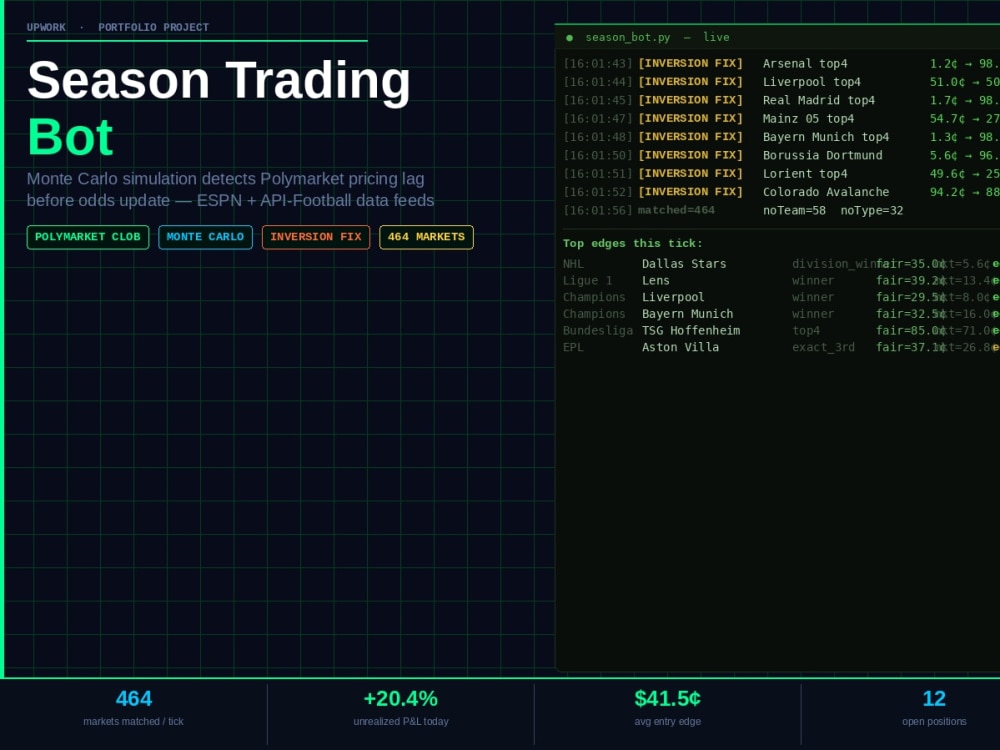Select the Dallas Stars edge row
Screen dimensions: 1000x750
tap(781, 264)
